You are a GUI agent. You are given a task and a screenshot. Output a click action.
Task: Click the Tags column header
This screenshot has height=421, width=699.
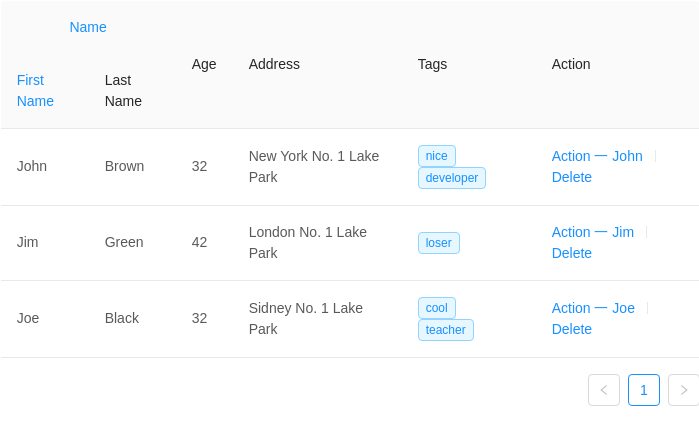pyautogui.click(x=432, y=64)
